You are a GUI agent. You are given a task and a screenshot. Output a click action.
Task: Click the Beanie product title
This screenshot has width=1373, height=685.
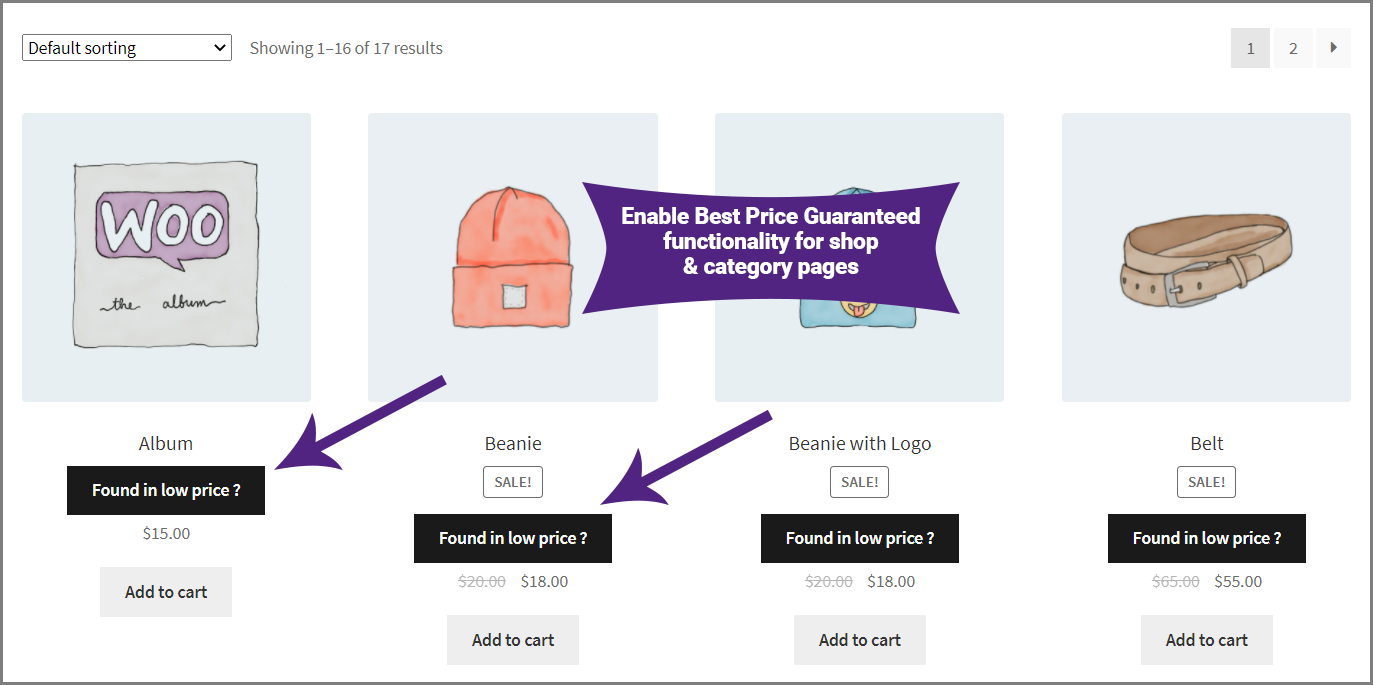pos(513,443)
